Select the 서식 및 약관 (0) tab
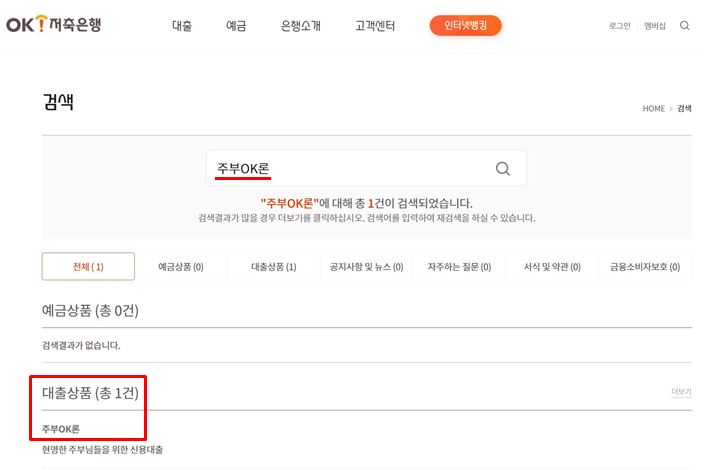 click(x=552, y=267)
